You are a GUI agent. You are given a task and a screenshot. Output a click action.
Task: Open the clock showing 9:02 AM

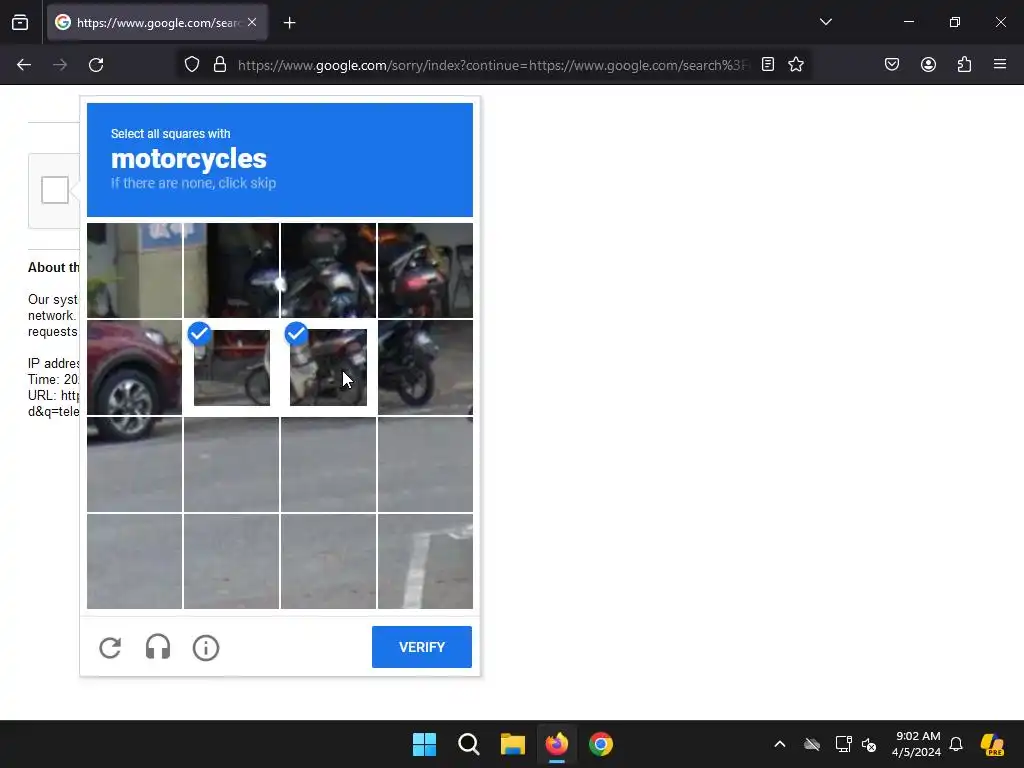pos(917,744)
